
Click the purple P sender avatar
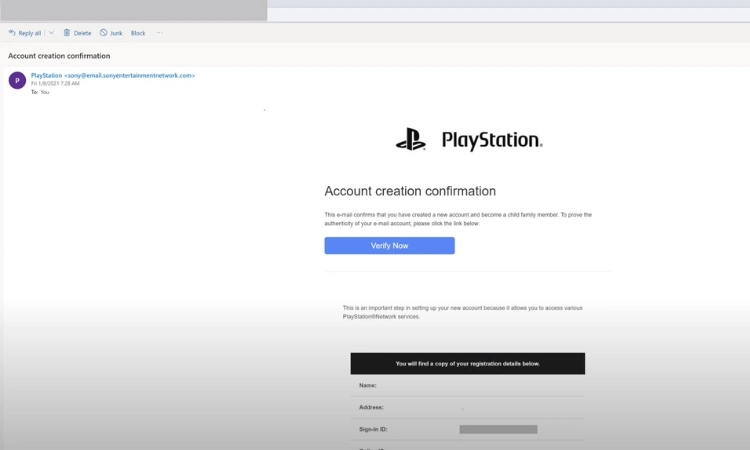17,81
